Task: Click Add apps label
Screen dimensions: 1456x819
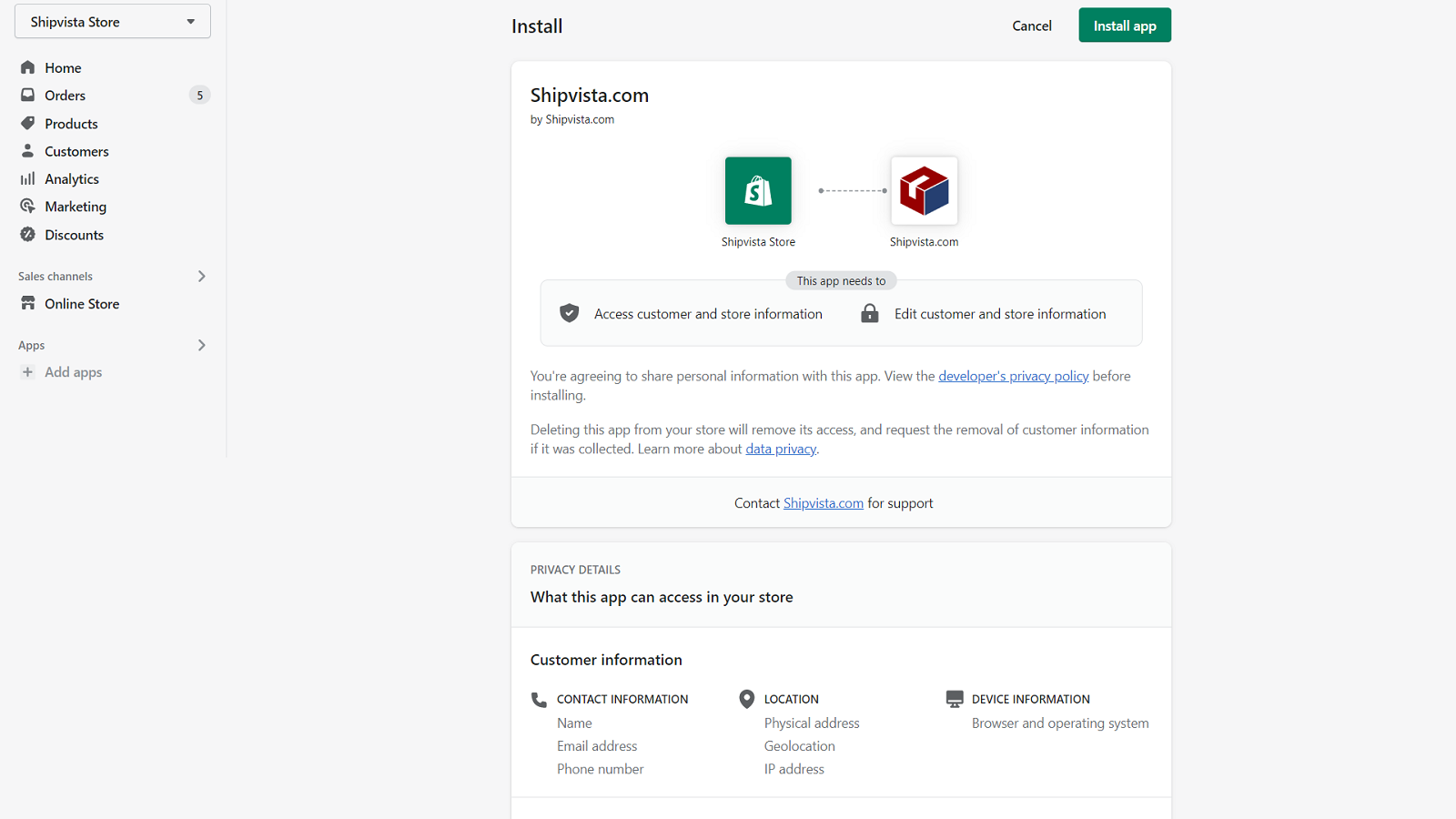Action: point(74,372)
